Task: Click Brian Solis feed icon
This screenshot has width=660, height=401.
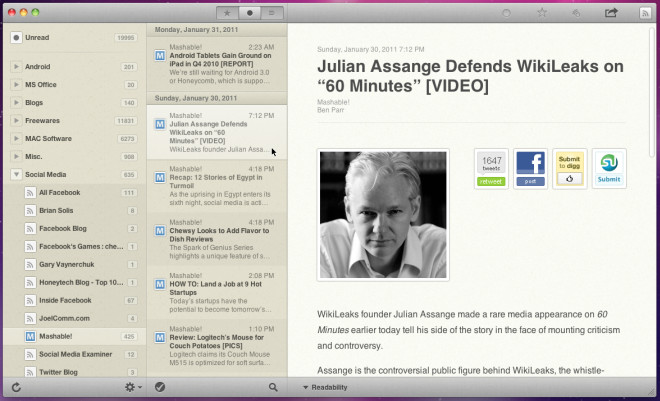Action: point(30,210)
